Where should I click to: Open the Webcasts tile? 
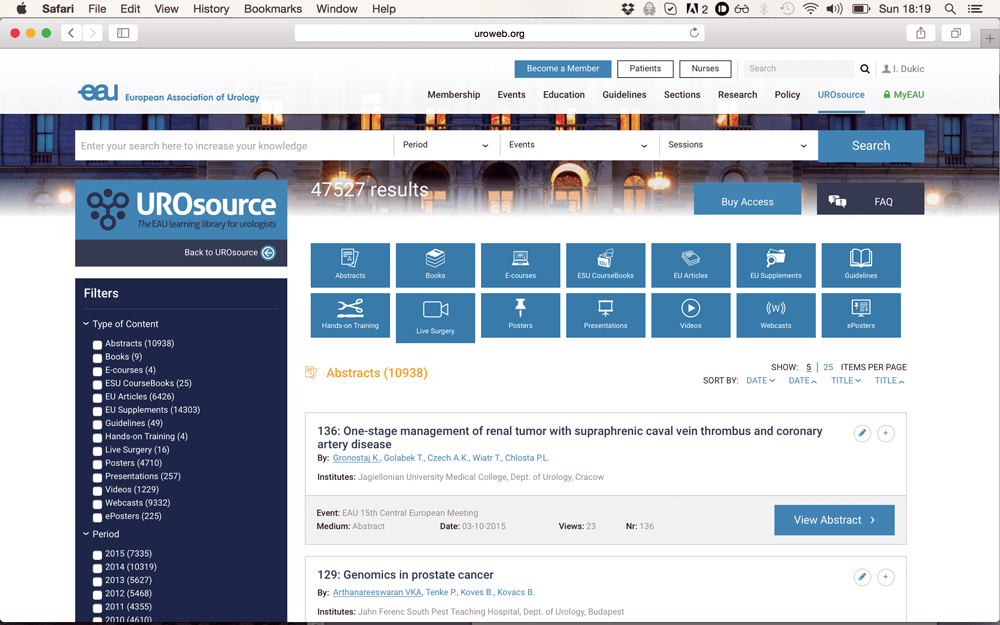tap(775, 315)
